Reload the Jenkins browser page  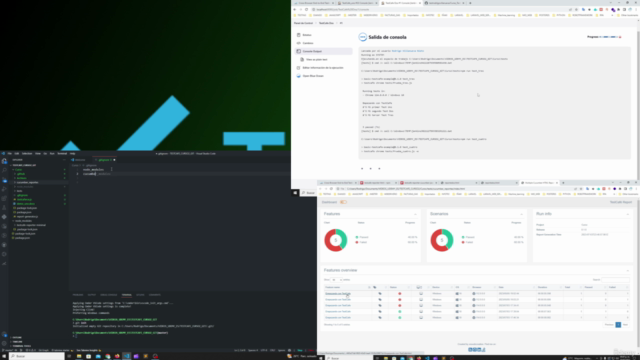[307, 9]
